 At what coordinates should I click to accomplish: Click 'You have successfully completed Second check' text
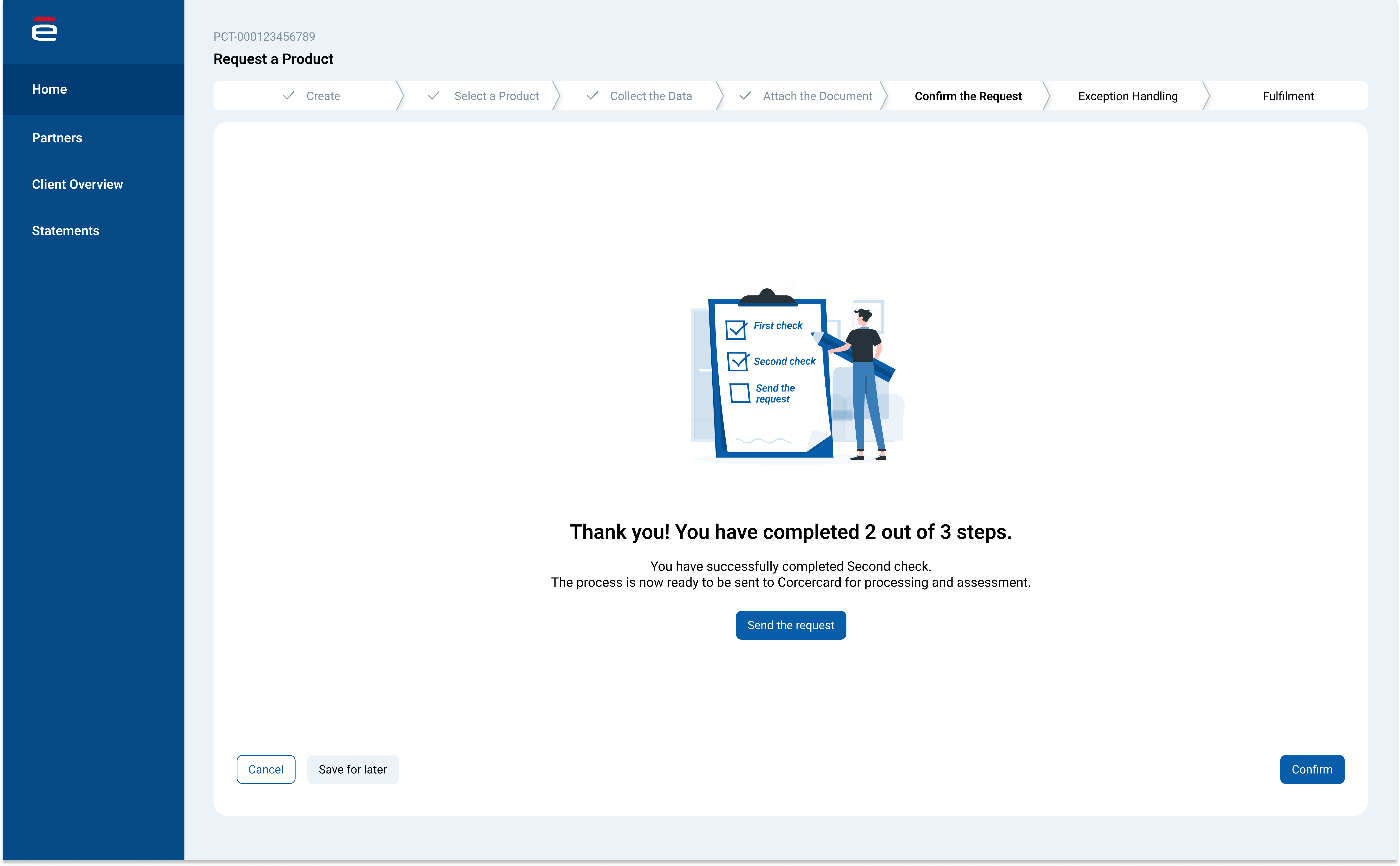[791, 566]
